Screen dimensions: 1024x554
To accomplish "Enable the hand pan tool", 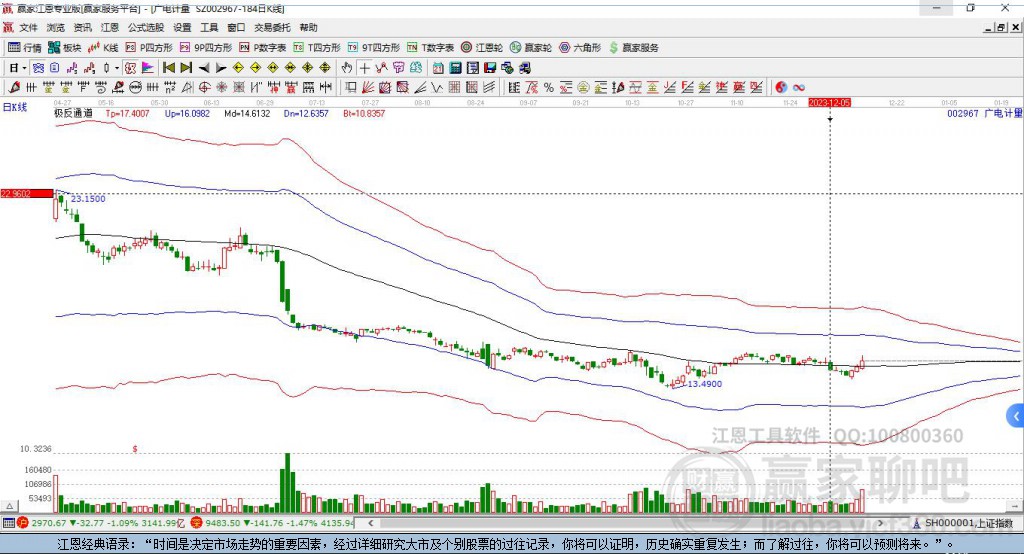I will tap(347, 67).
